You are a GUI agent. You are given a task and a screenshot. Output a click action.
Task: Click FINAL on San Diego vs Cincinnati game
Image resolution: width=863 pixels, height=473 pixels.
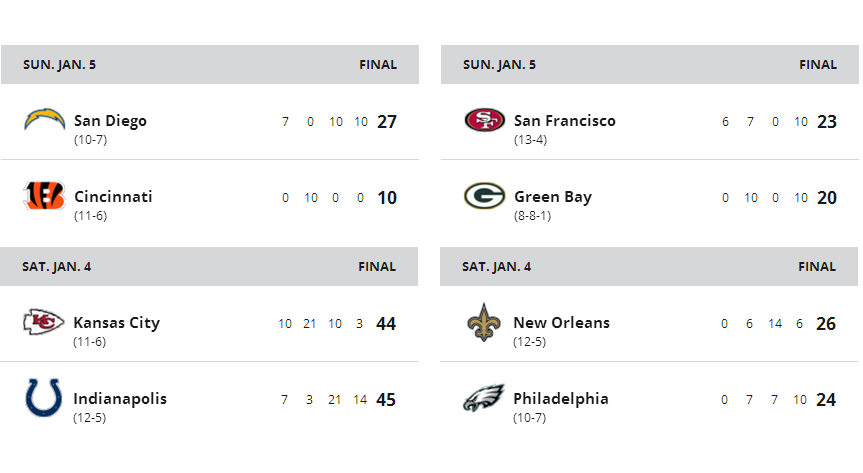tap(378, 64)
